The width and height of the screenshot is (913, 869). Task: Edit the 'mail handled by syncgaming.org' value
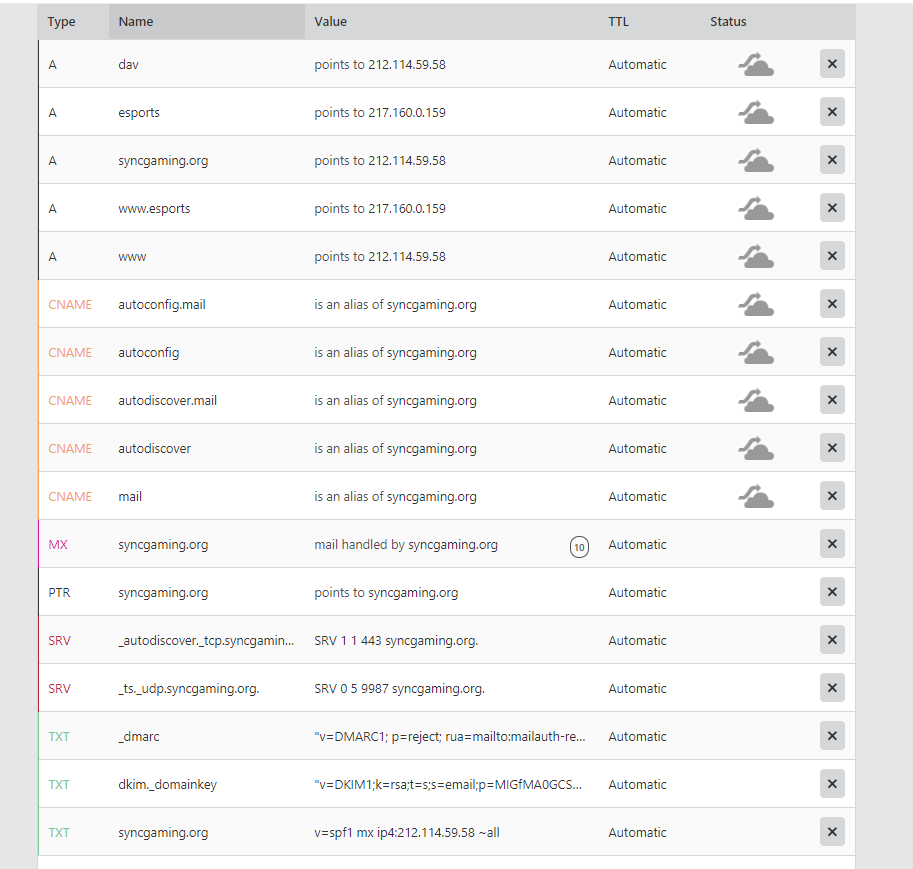click(406, 545)
